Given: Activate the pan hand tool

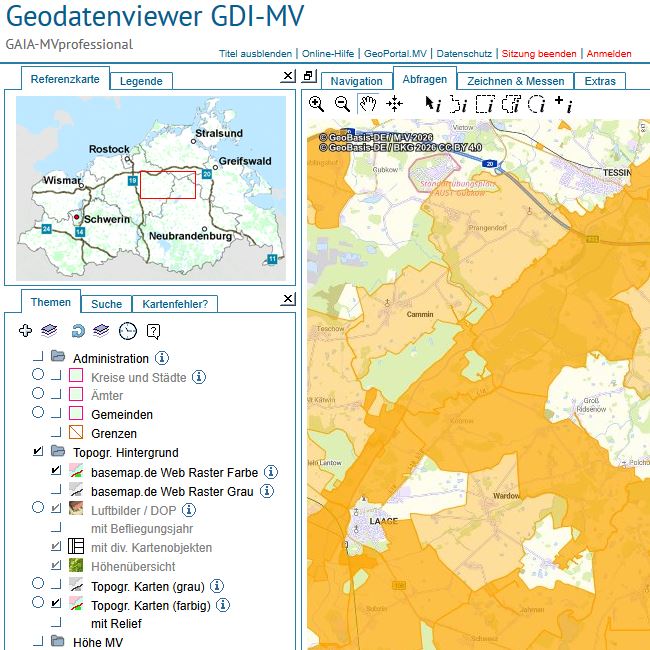Looking at the screenshot, I should (x=368, y=104).
